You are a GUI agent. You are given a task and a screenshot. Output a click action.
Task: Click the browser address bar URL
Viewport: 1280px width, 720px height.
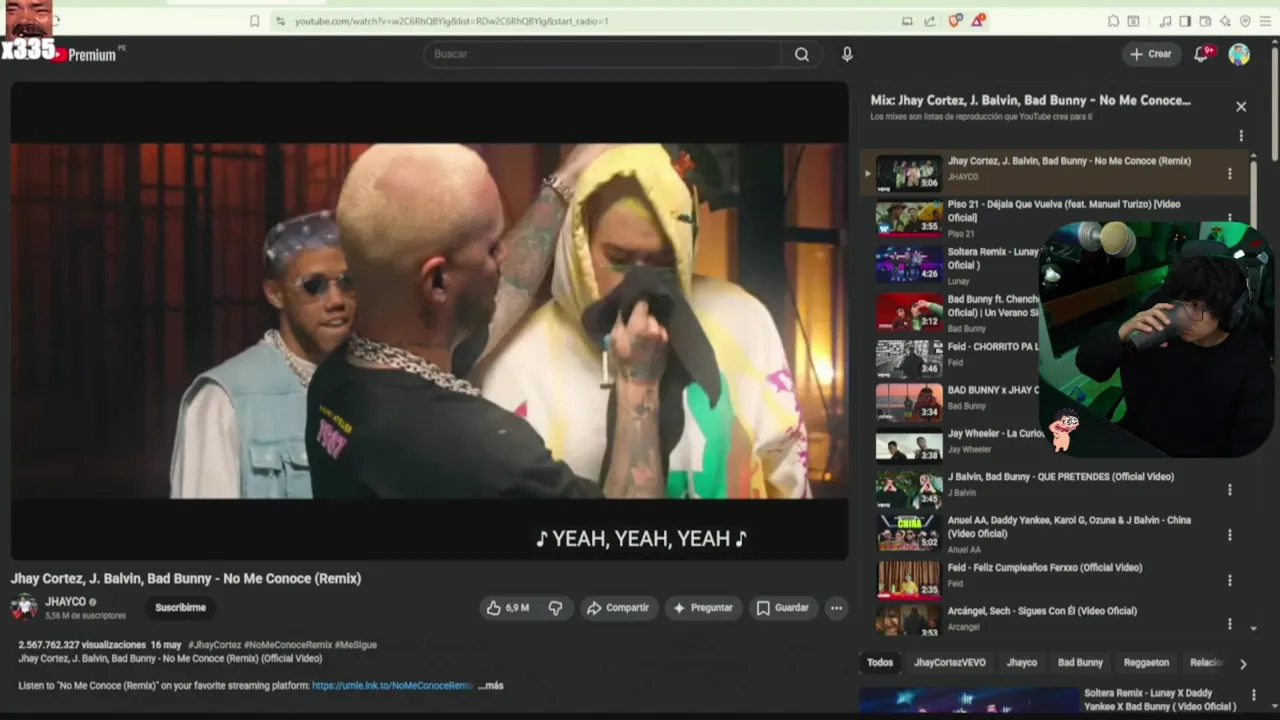[x=451, y=21]
